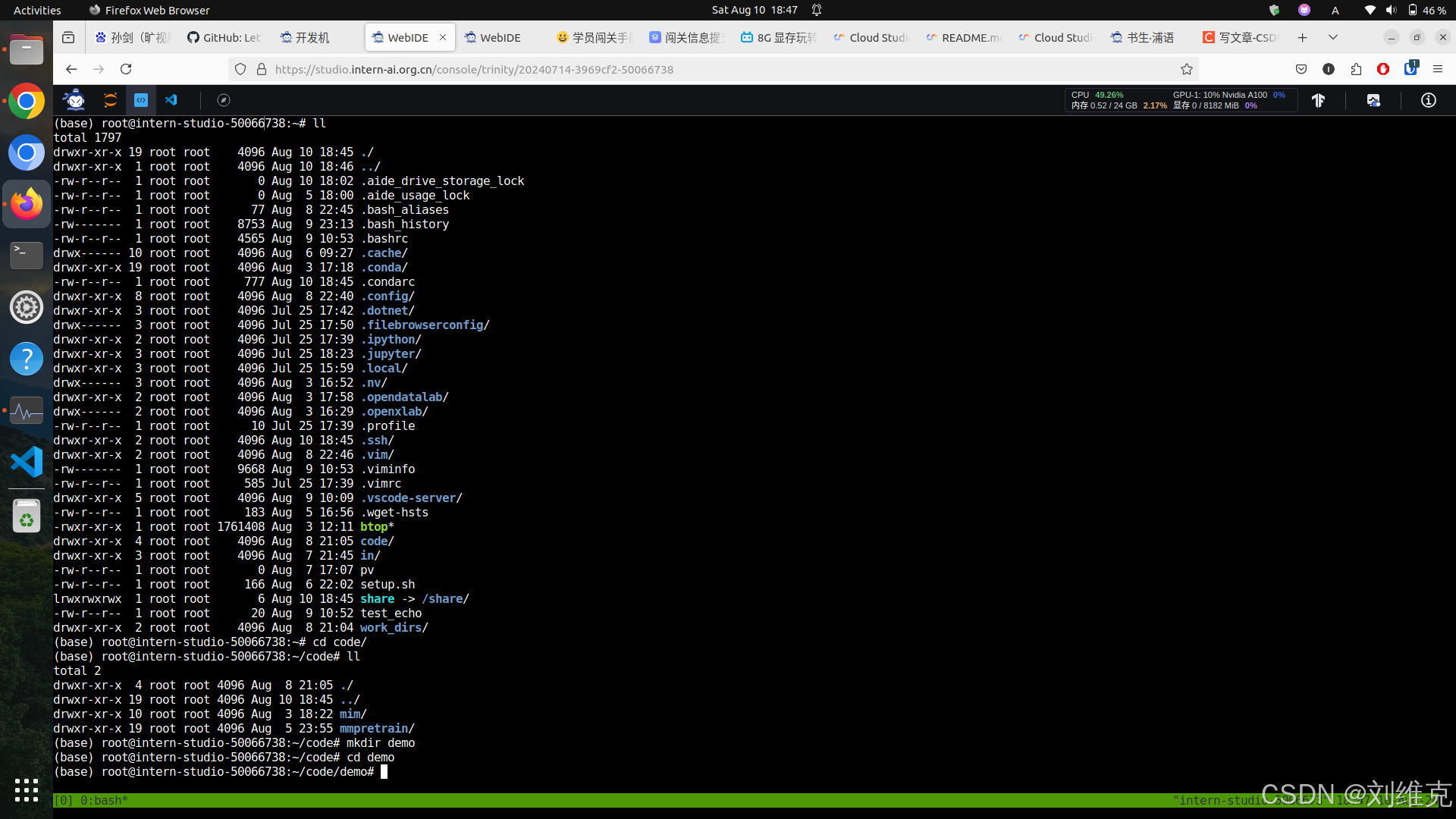Click the CPU and GPU resource monitor
The width and height of the screenshot is (1456, 819).
(x=1180, y=100)
